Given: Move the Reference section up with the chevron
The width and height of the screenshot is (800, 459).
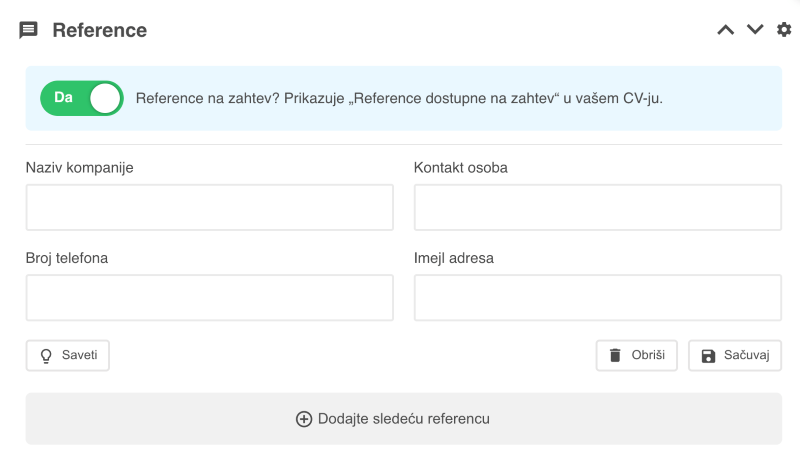Looking at the screenshot, I should tap(726, 30).
